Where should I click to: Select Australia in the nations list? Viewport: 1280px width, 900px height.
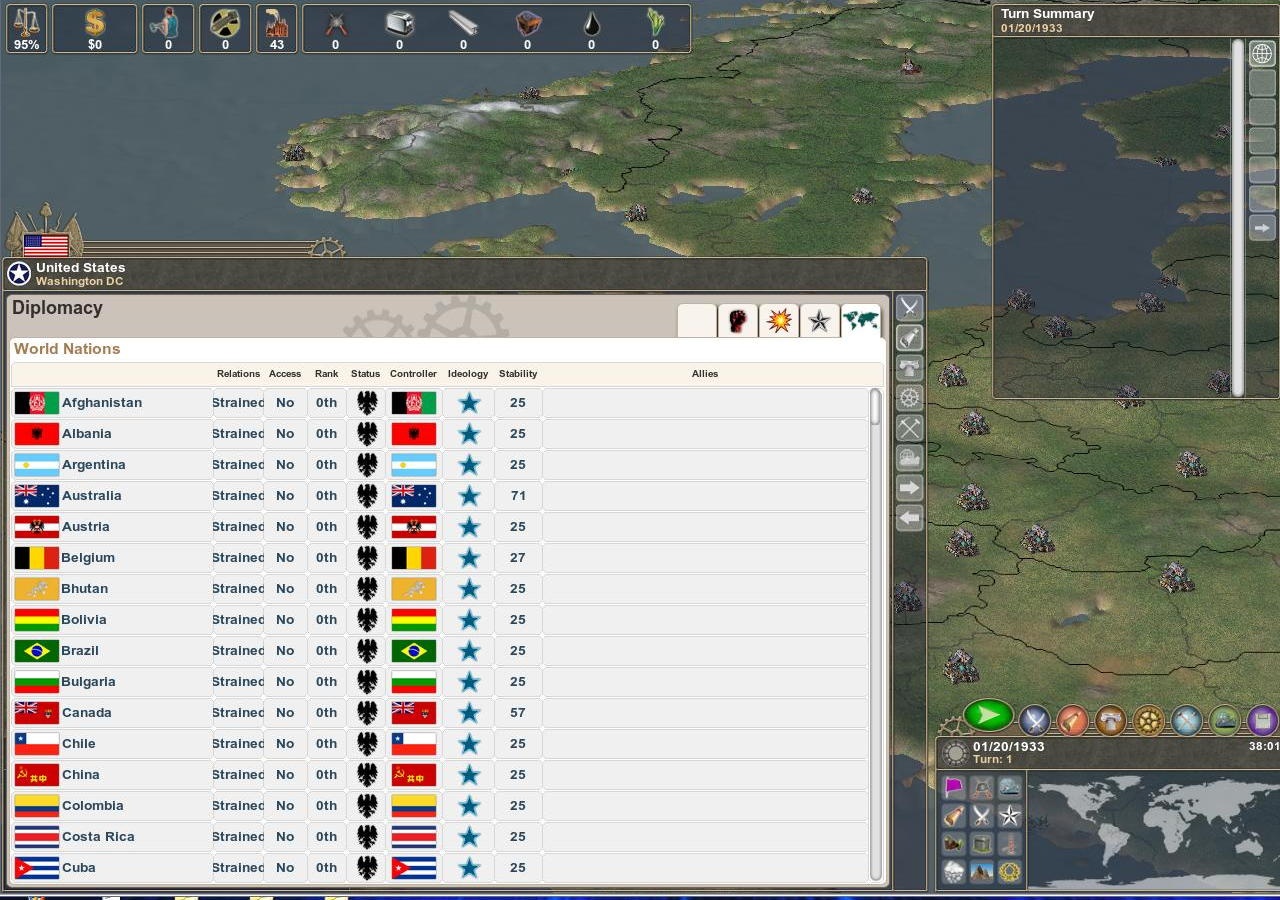tap(91, 496)
